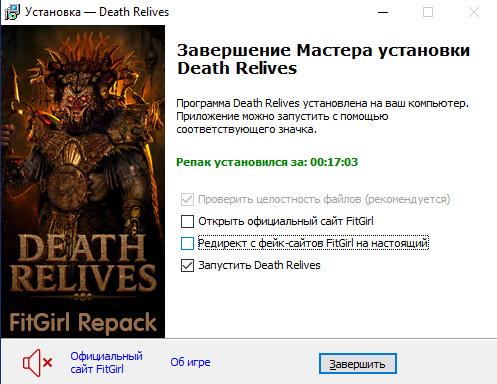This screenshot has height=384, width=497.
Task: Toggle the muted speaker music icon
Action: 37,363
